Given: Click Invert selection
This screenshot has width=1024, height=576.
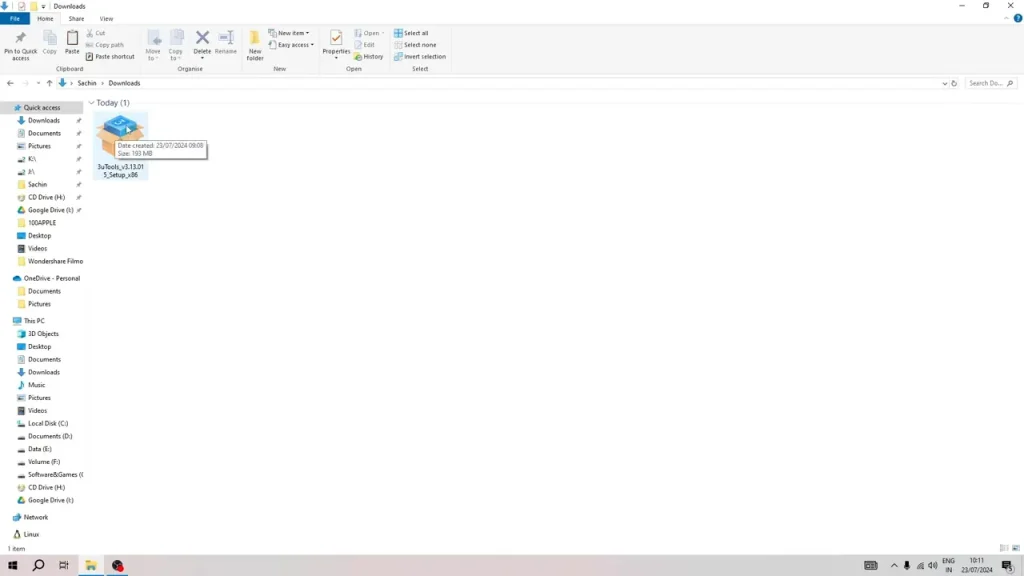Looking at the screenshot, I should pyautogui.click(x=420, y=57).
